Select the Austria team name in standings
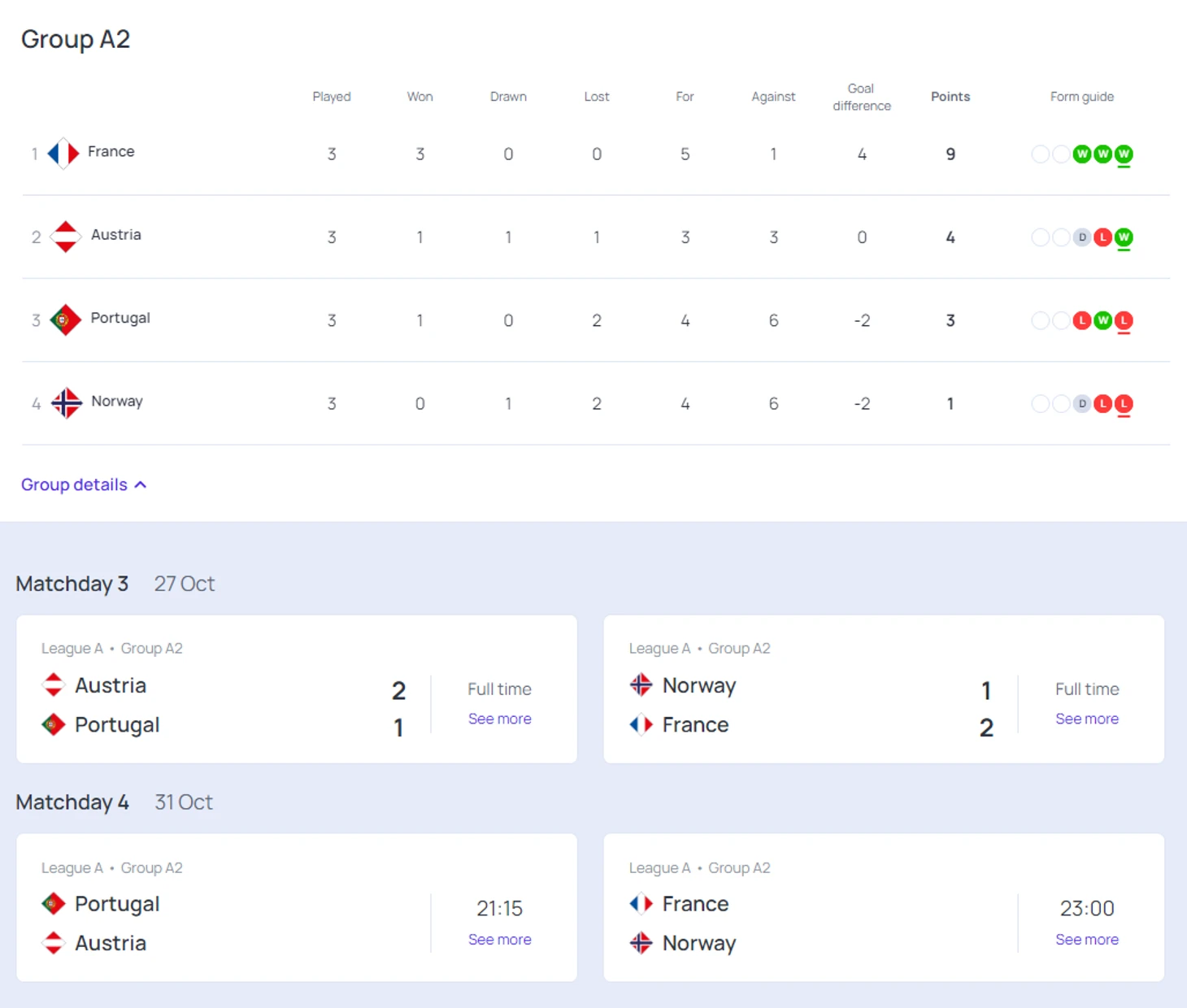 pos(115,235)
